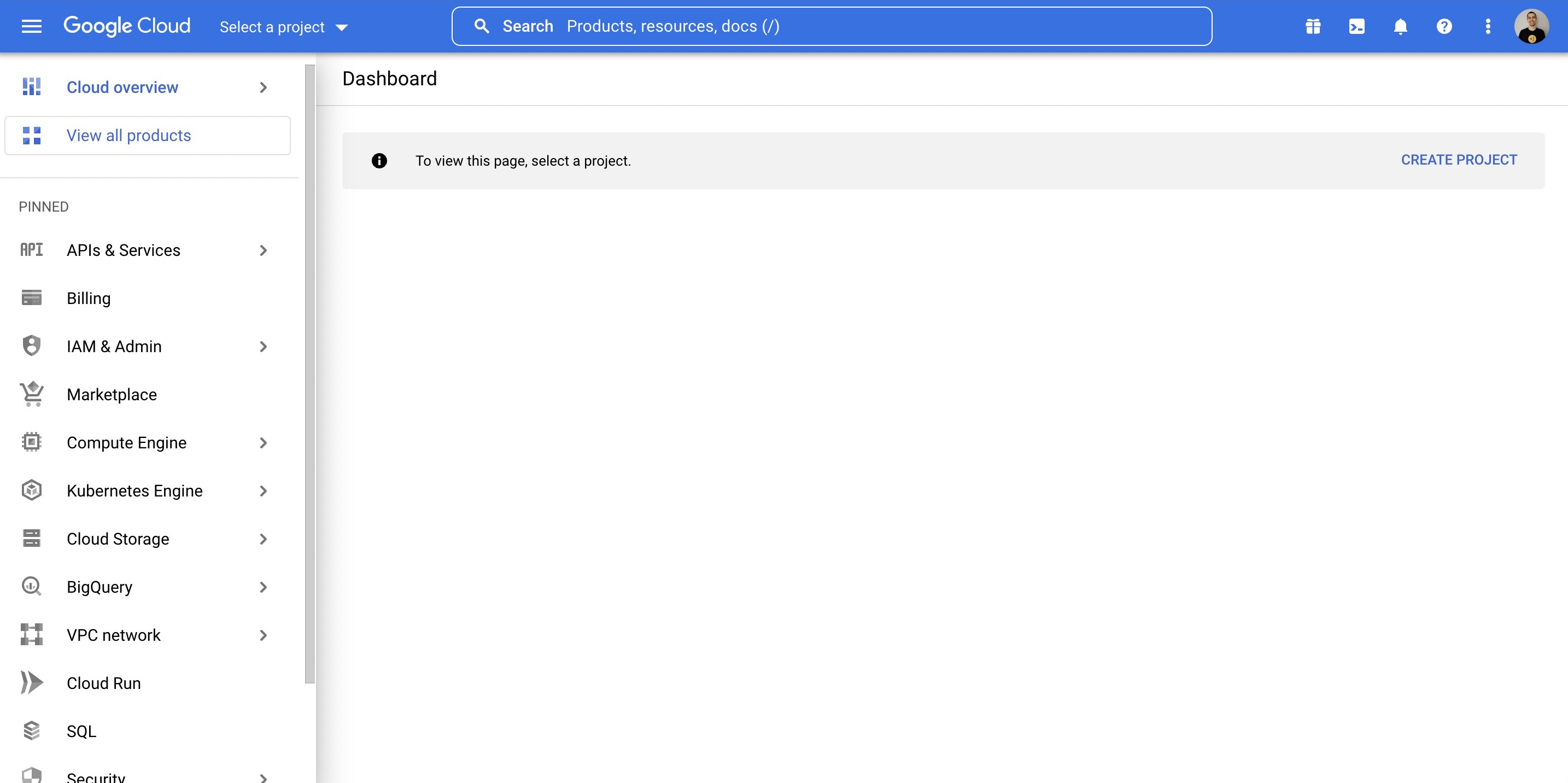Click the info icon in the banner
This screenshot has width=1568, height=783.
(379, 160)
